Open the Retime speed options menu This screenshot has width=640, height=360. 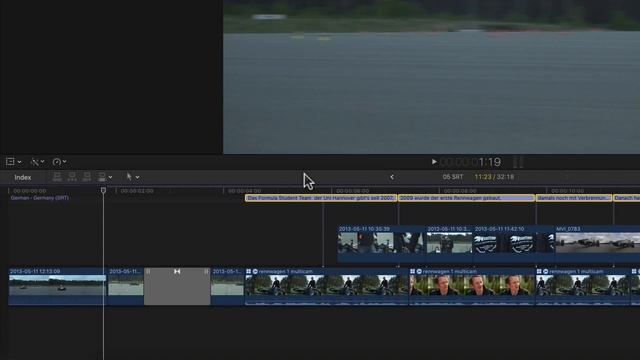point(59,162)
